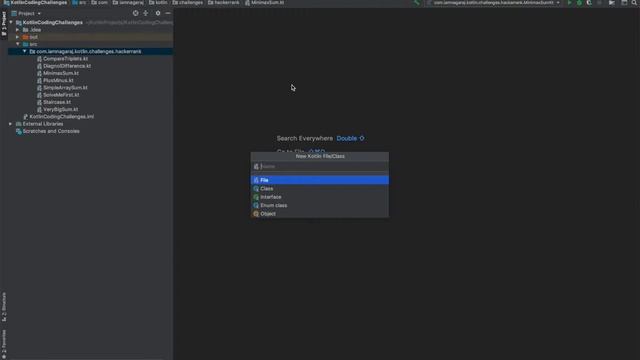
Task: Open the Structure tool window side tab
Action: [x=4, y=307]
